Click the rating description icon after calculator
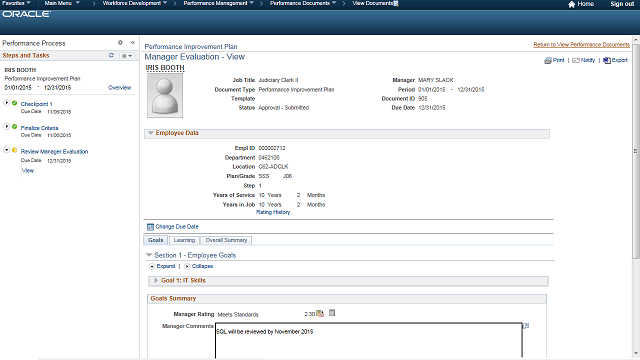Screen dimensions: 640x360 (x=332, y=313)
